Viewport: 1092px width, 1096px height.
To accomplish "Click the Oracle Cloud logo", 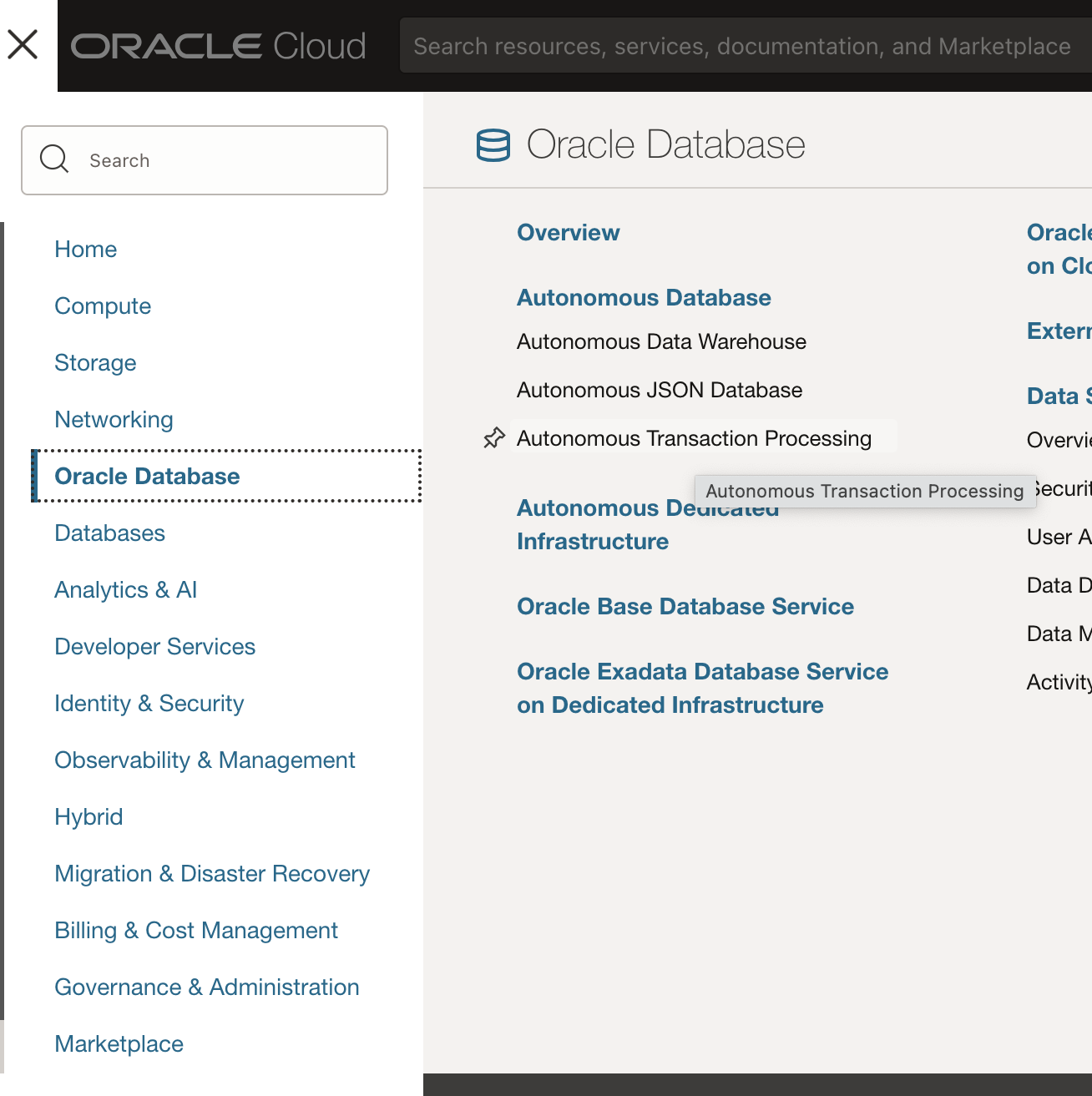I will coord(219,46).
